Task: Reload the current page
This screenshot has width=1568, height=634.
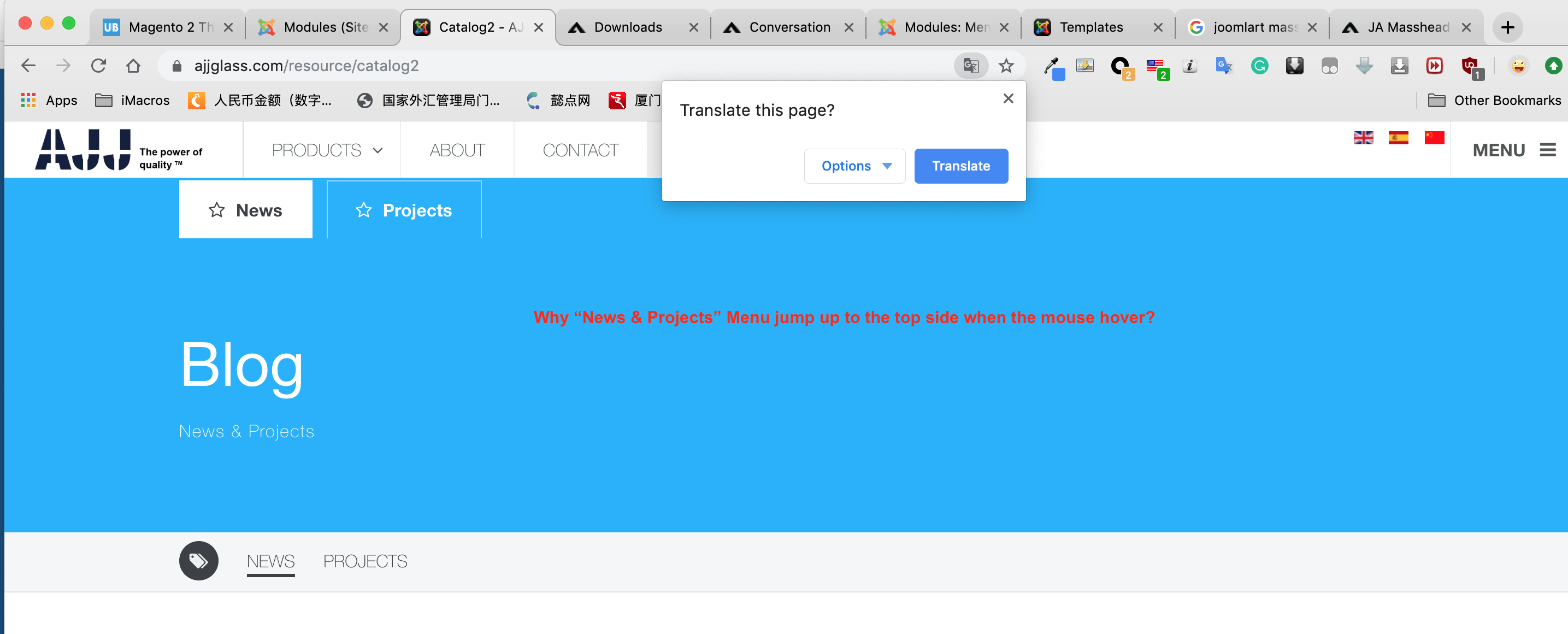Action: click(98, 66)
